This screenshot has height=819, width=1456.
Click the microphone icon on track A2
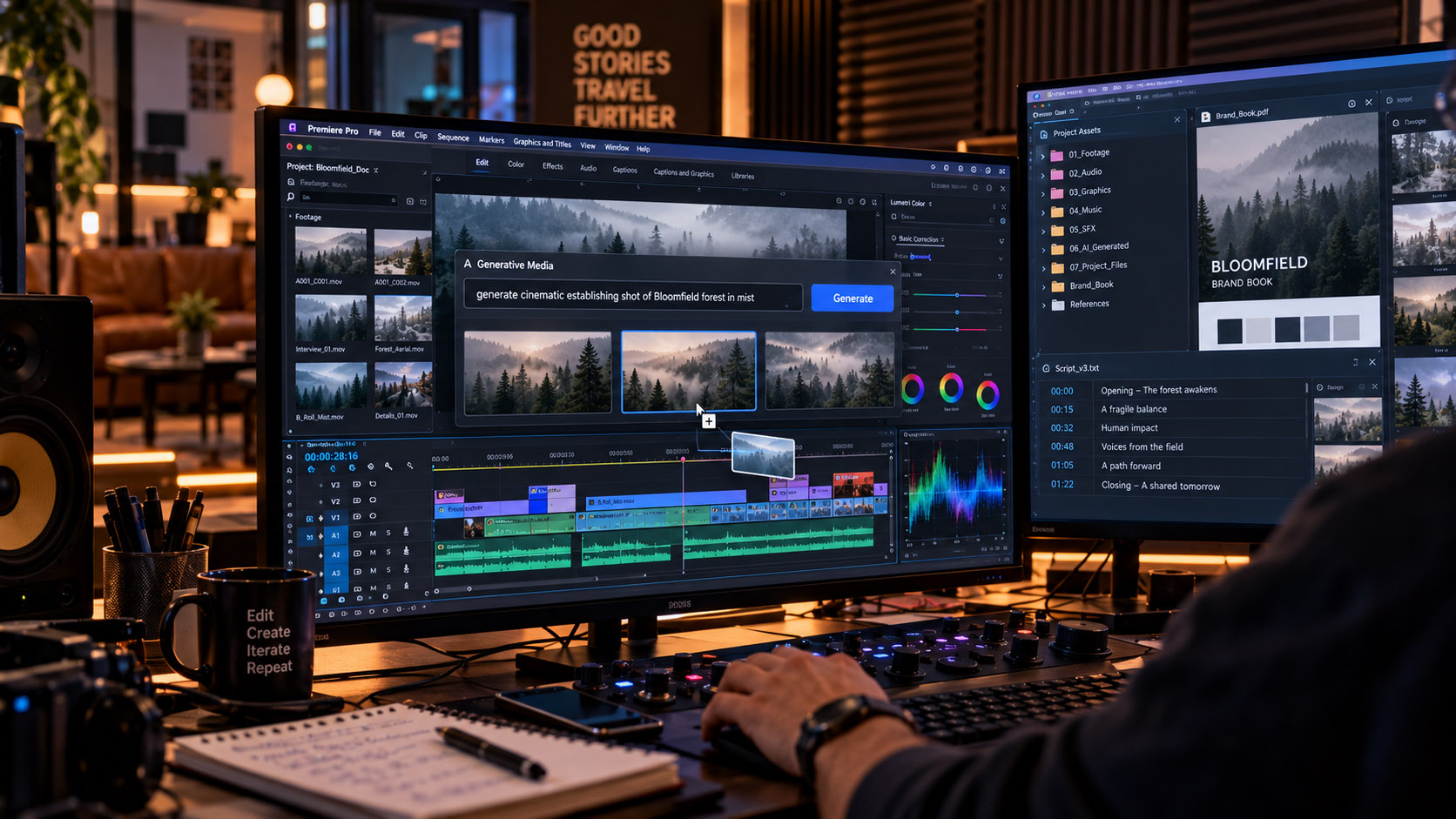(x=406, y=551)
